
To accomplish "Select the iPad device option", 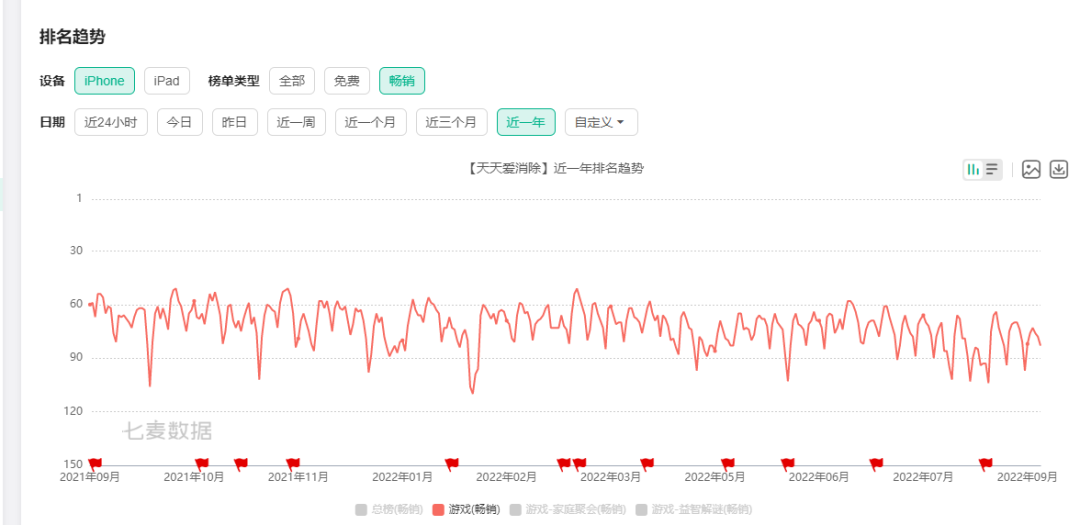I will point(167,81).
